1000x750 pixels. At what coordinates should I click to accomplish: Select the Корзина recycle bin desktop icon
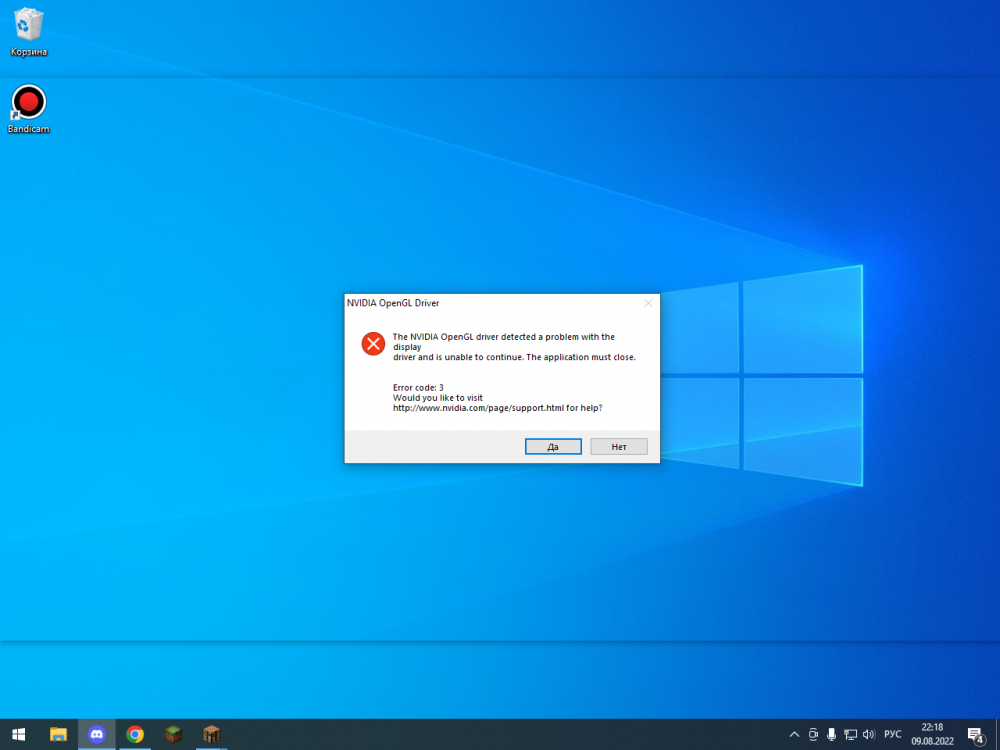[29, 31]
